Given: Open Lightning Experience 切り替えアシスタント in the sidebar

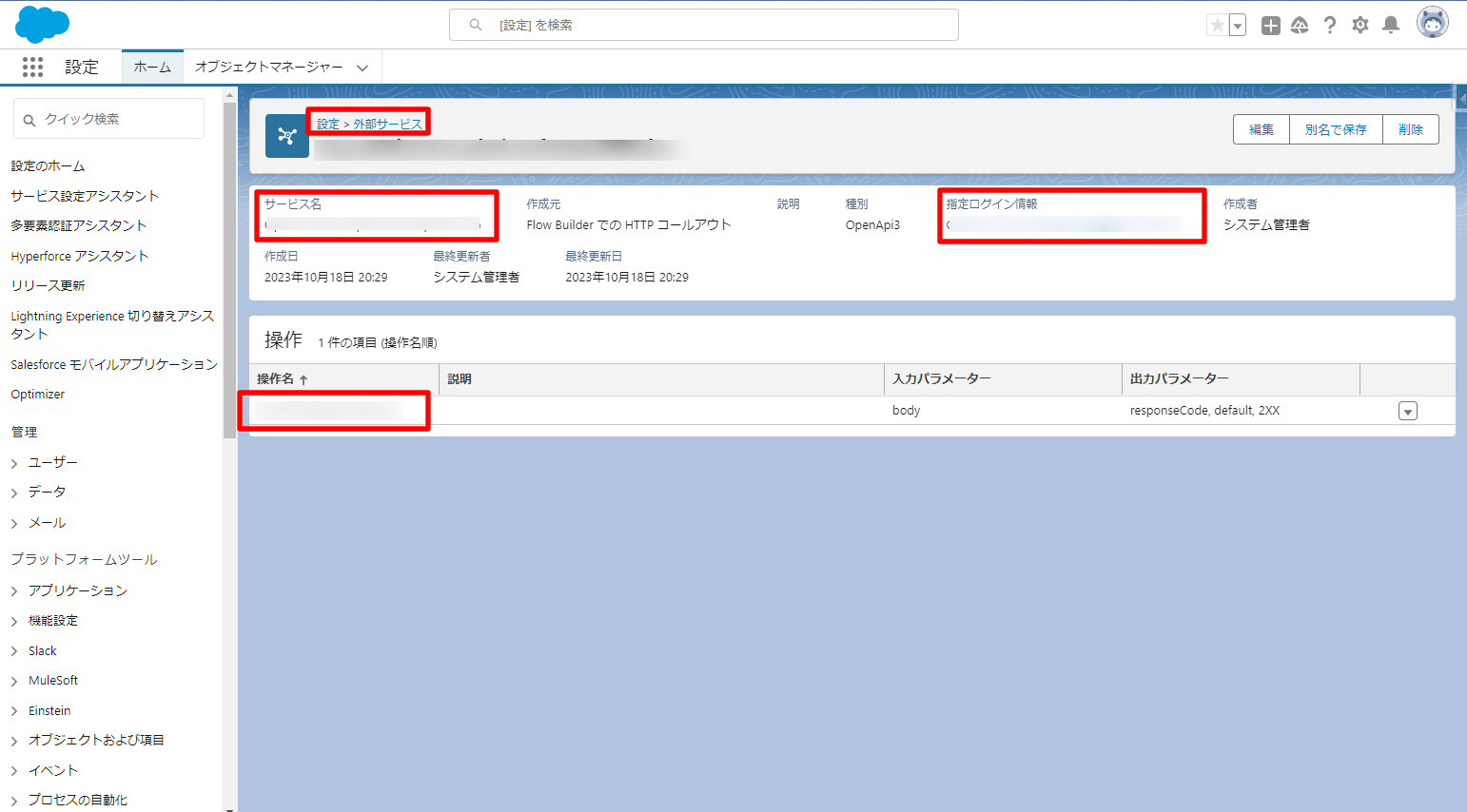Looking at the screenshot, I should (x=112, y=324).
